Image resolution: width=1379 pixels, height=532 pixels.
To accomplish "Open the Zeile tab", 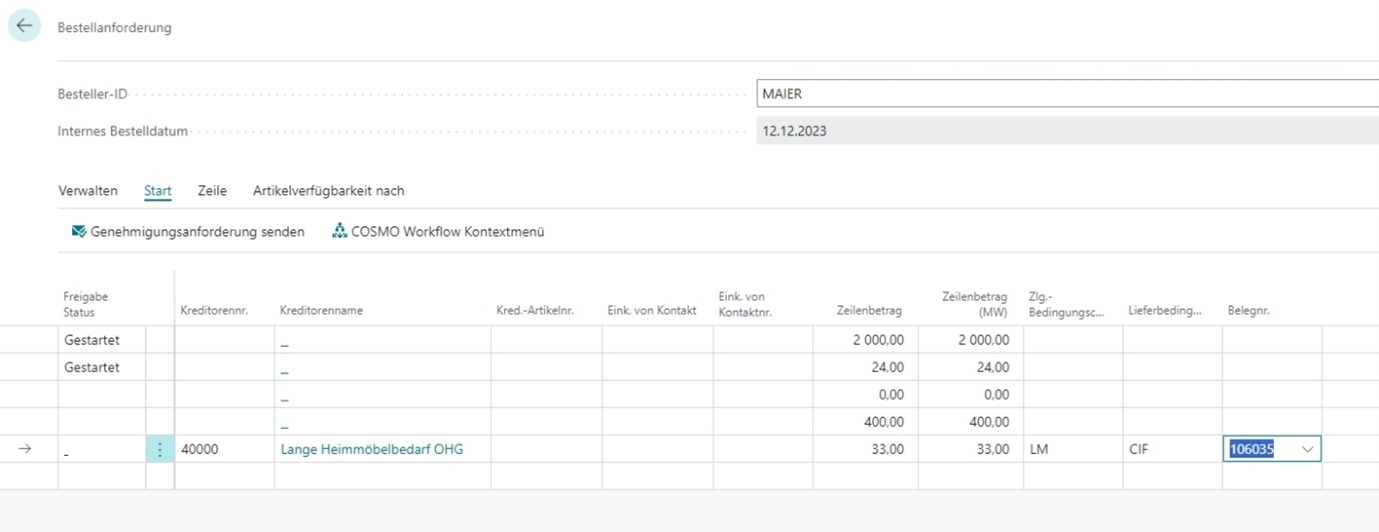I will [x=212, y=190].
